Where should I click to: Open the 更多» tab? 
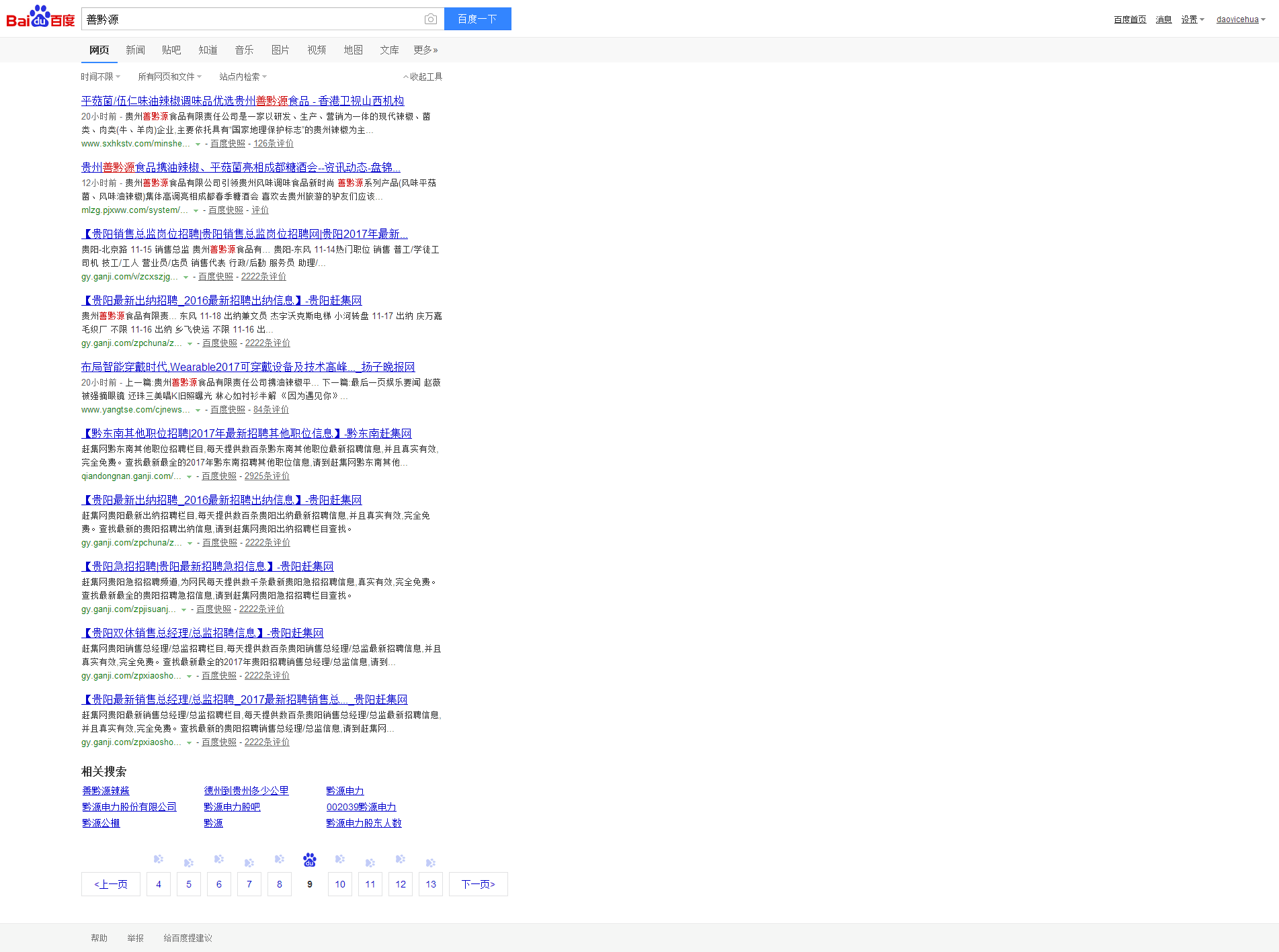(425, 50)
